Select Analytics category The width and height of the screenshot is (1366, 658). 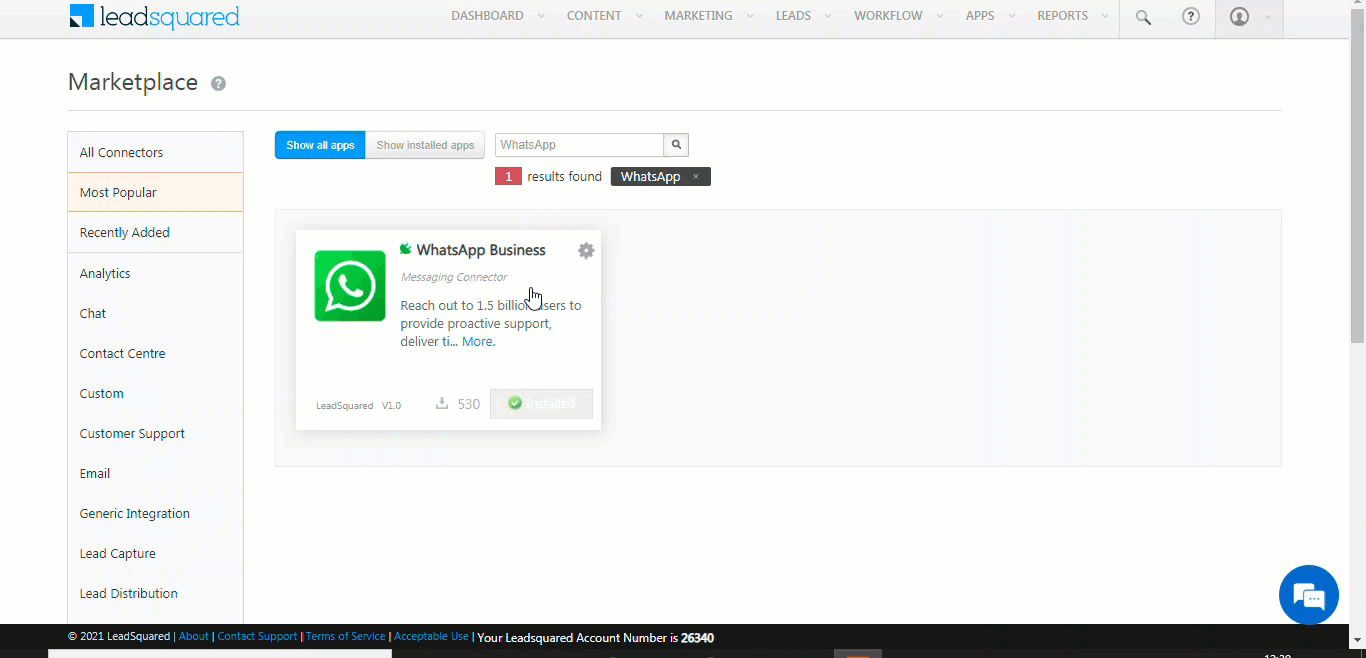tap(155, 273)
